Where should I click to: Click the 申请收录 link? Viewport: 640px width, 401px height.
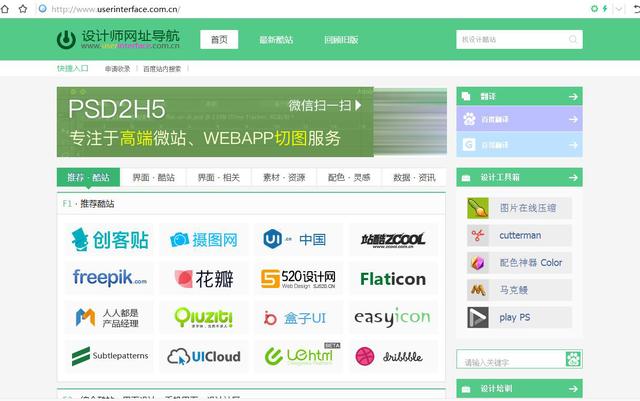click(x=118, y=69)
